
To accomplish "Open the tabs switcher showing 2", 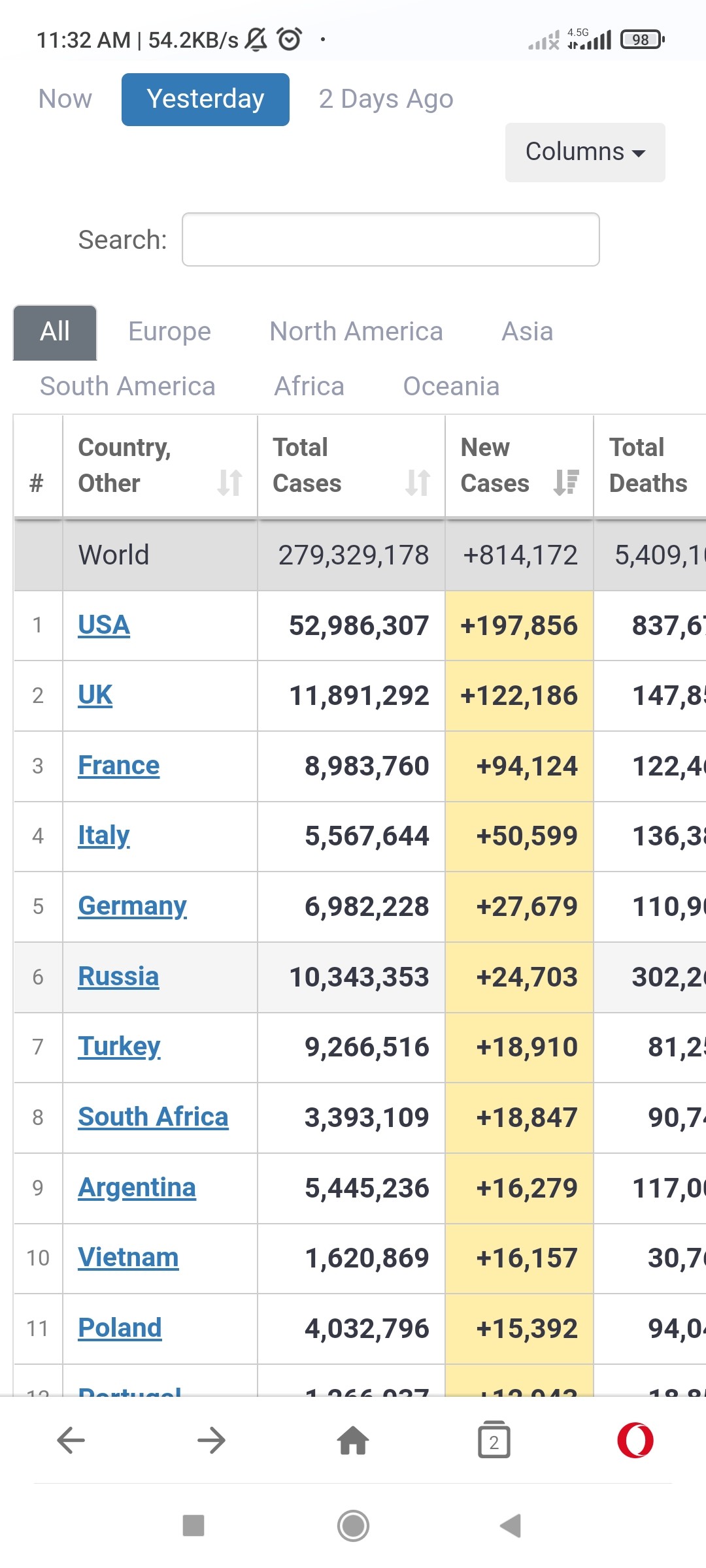I will [x=494, y=1440].
